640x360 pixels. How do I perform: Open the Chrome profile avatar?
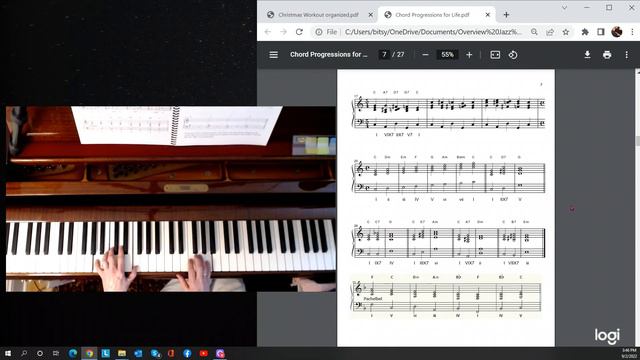pos(617,31)
